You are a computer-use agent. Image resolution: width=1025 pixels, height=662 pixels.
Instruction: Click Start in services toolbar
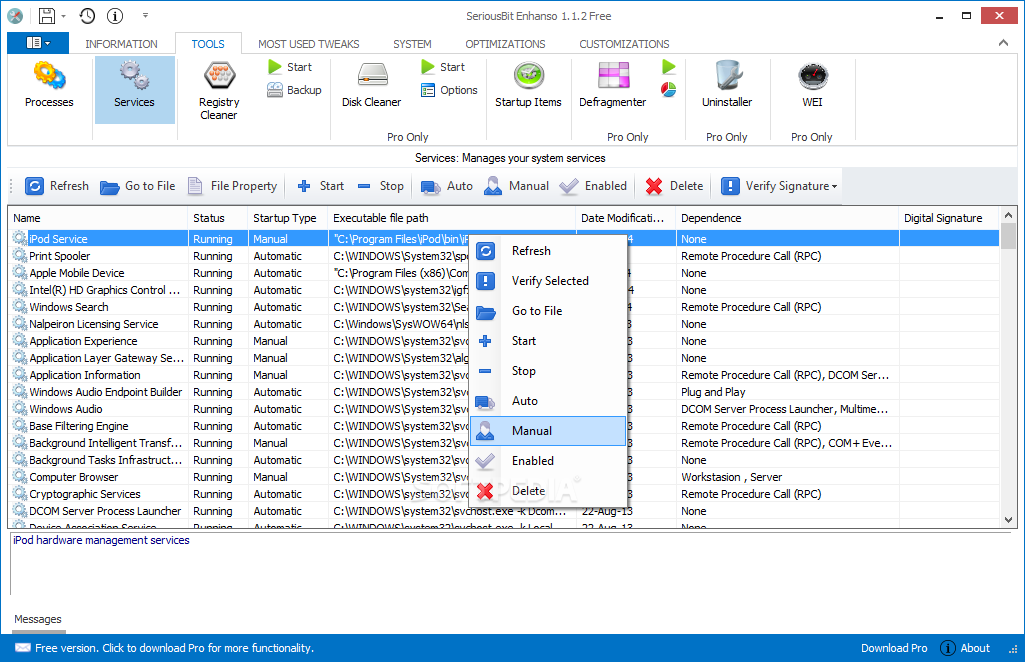click(x=320, y=186)
